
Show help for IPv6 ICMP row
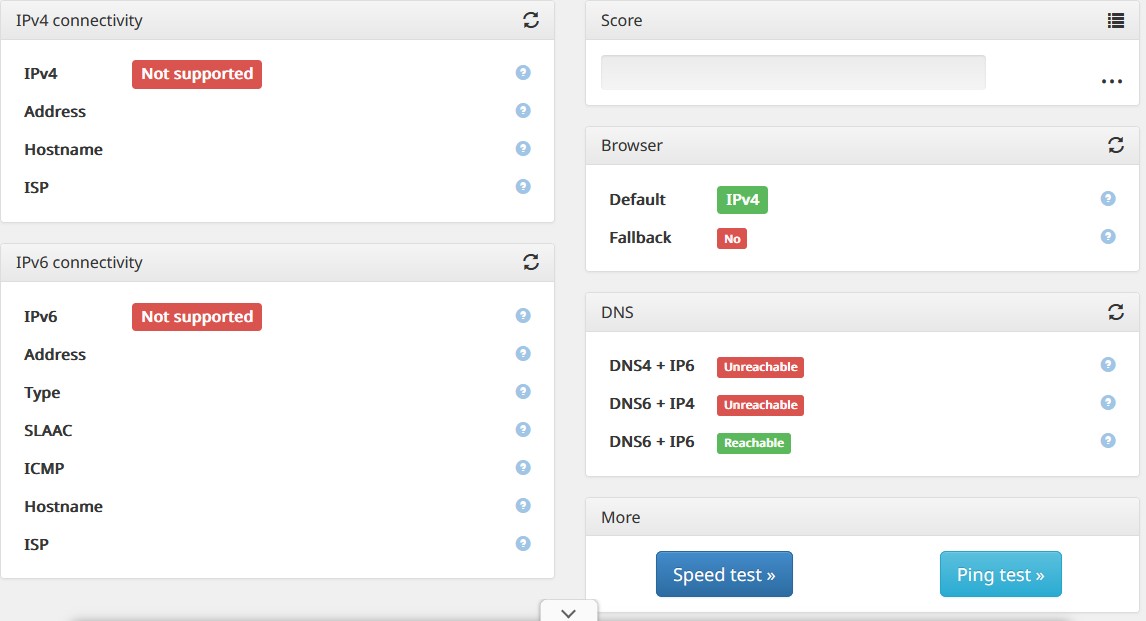click(x=523, y=468)
